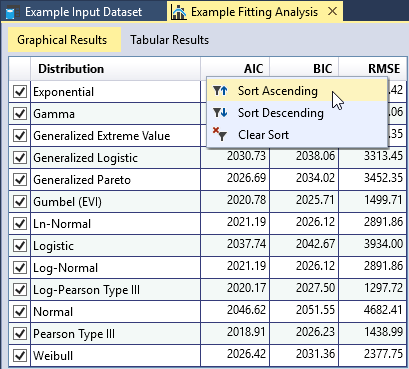Select the Gumbel (EVI) name cell
This screenshot has height=369, width=409.
pyautogui.click(x=115, y=202)
